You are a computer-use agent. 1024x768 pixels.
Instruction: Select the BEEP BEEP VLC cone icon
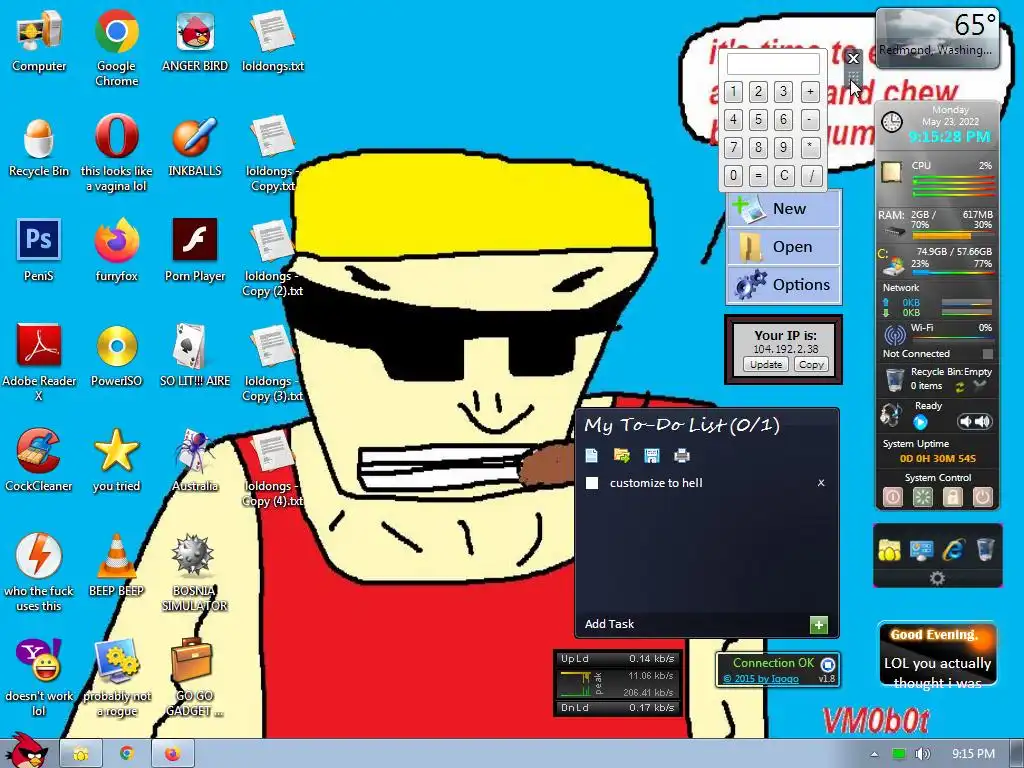(x=116, y=566)
